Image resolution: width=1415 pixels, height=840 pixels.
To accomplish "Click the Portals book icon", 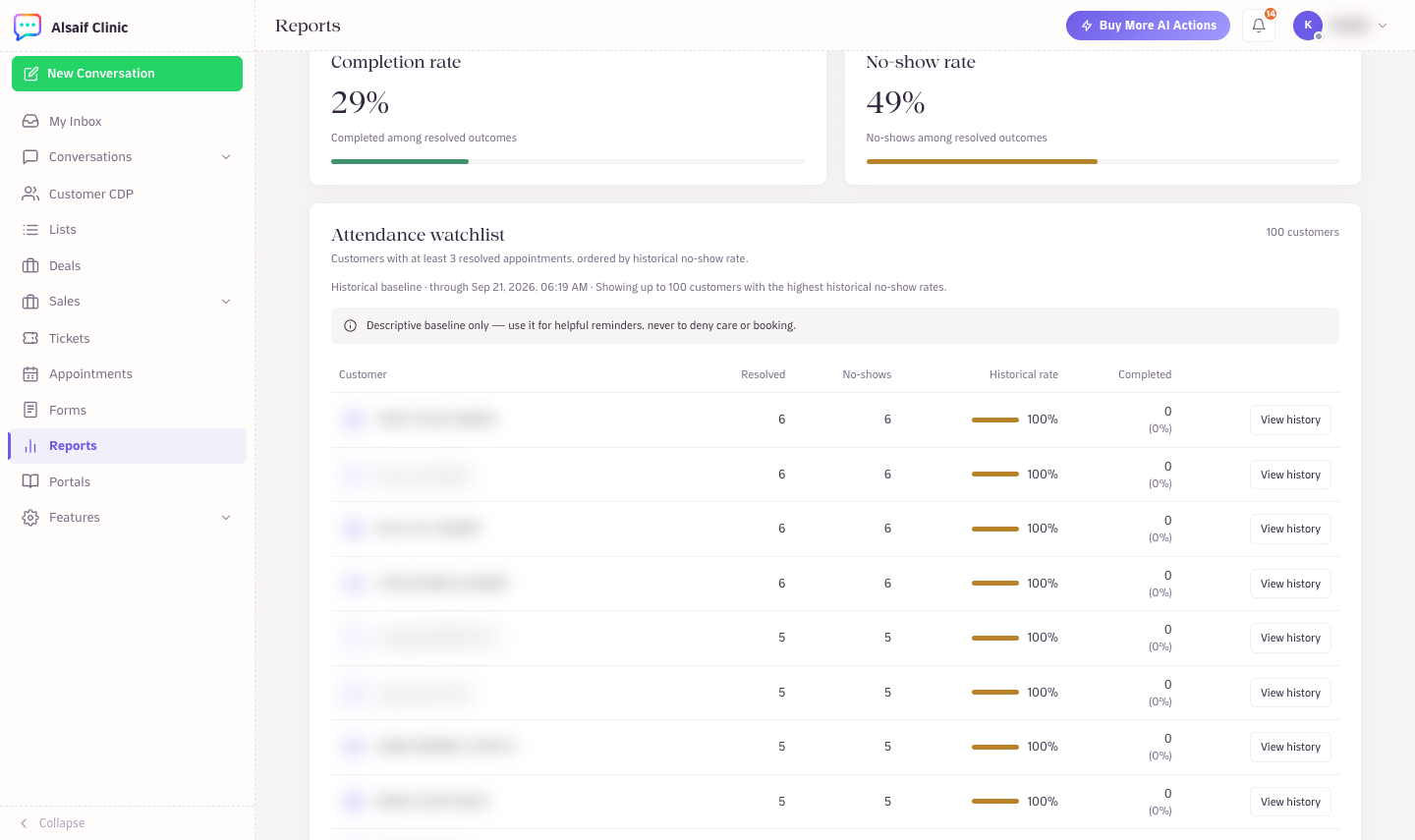I will point(30,481).
